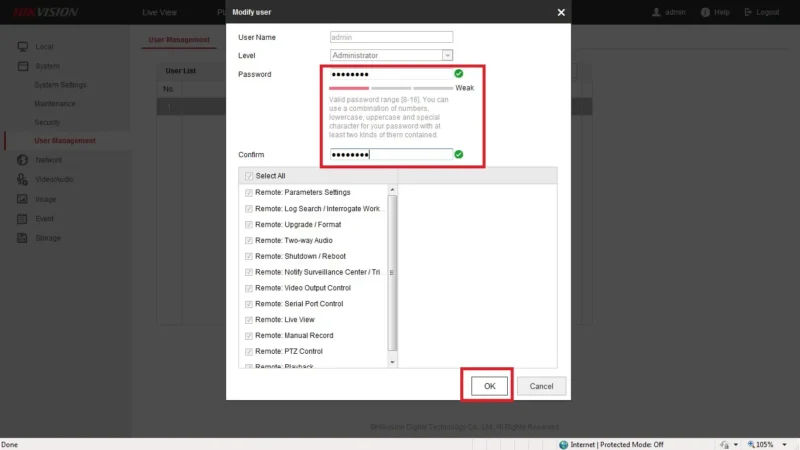Open the Live View tab
The image size is (800, 450).
point(159,12)
